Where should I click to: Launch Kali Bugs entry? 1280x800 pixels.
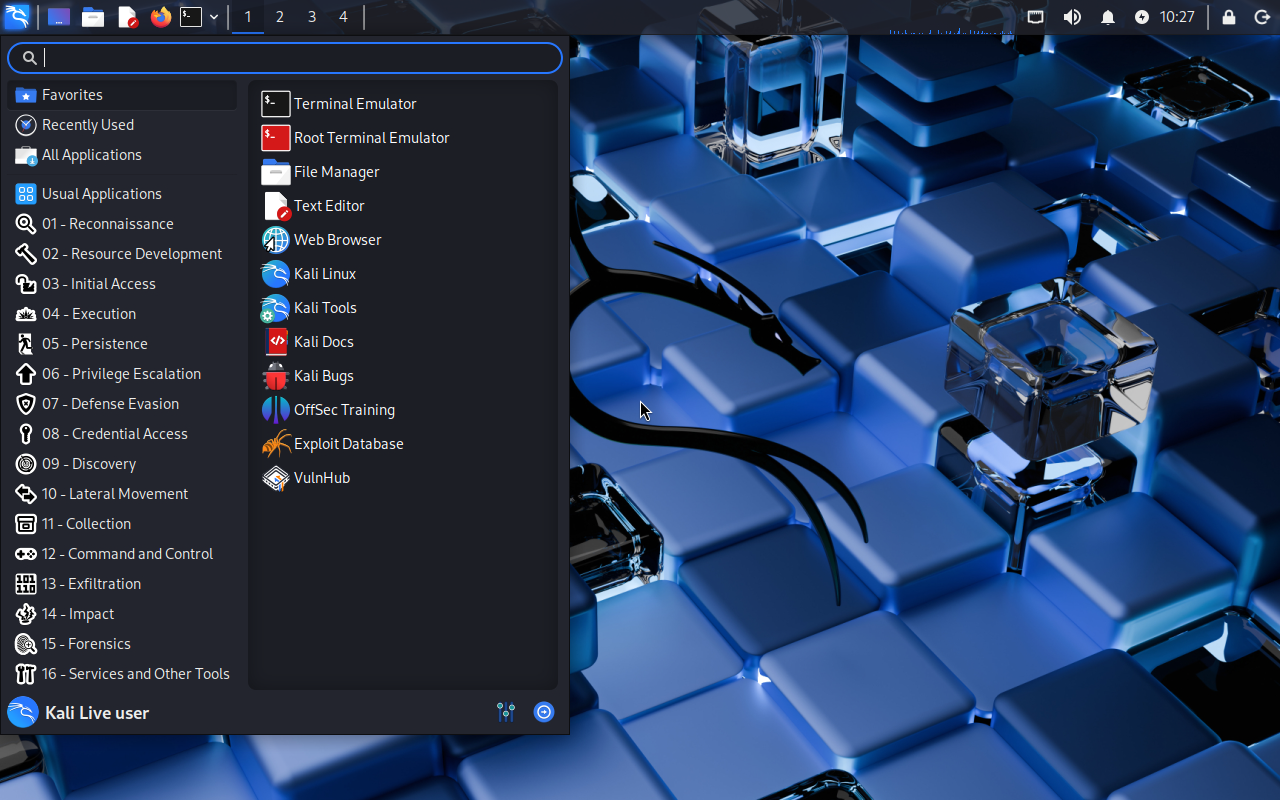[323, 376]
